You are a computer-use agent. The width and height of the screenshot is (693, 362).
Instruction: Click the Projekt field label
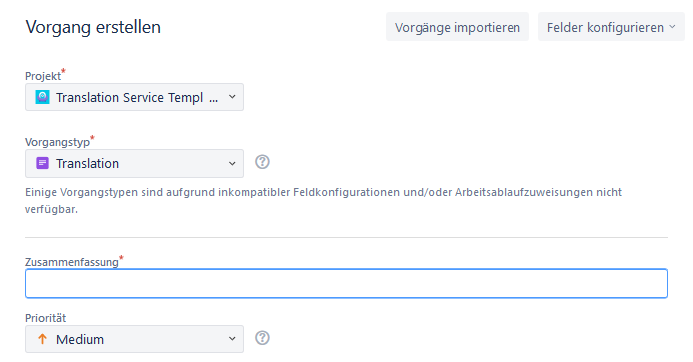(x=43, y=76)
